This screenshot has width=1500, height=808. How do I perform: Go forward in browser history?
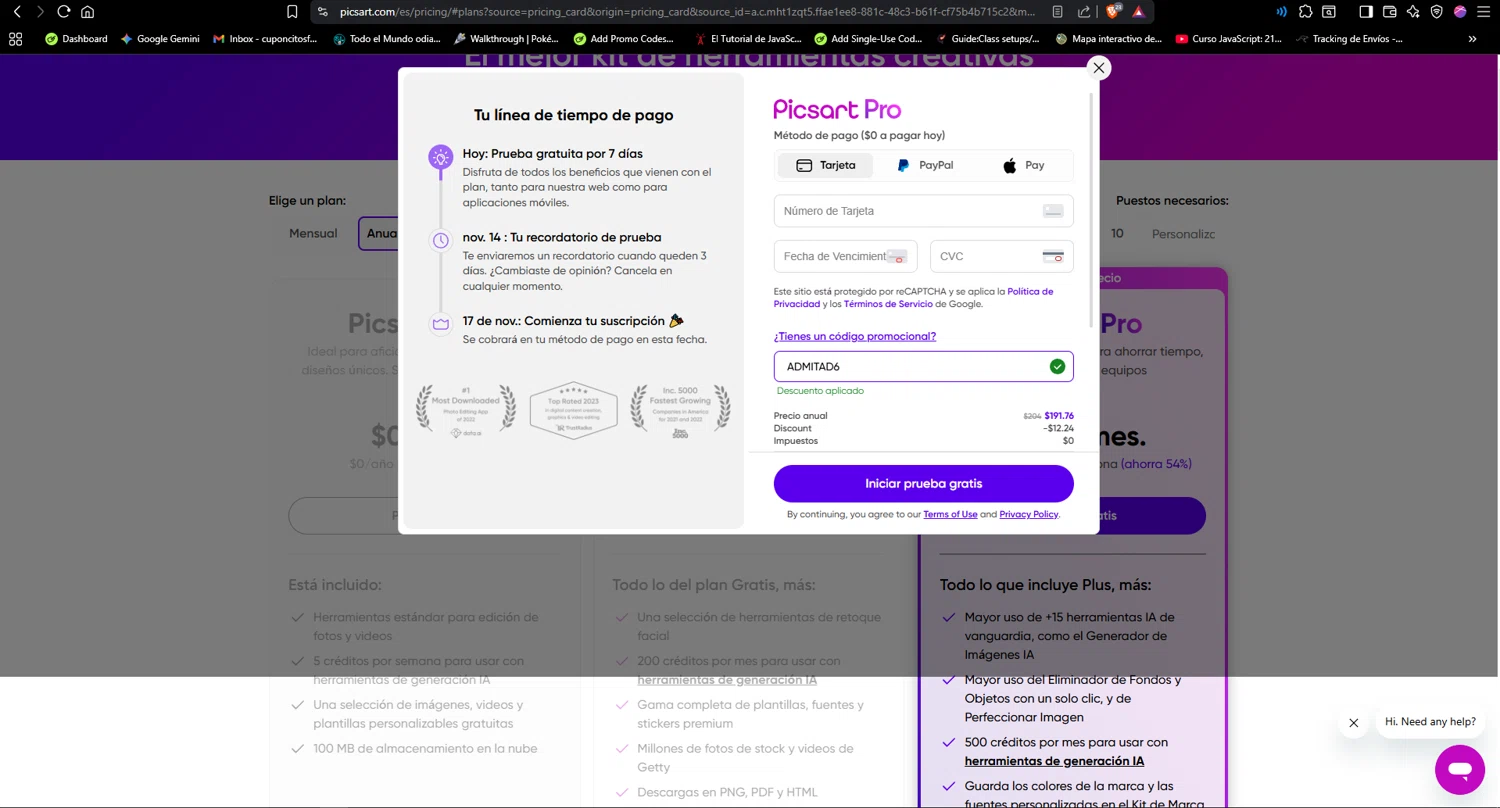tap(40, 12)
